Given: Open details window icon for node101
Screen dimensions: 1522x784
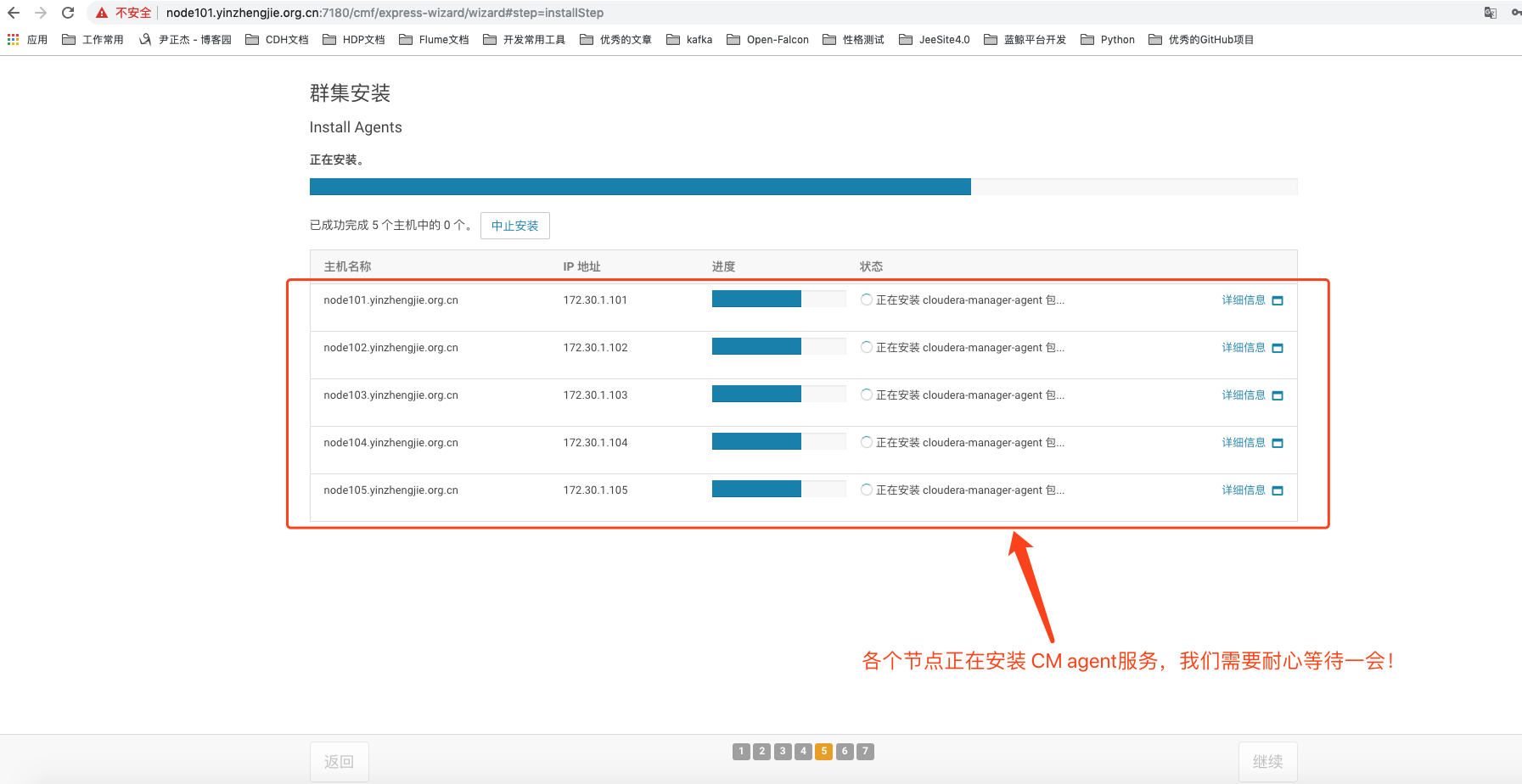Looking at the screenshot, I should [x=1278, y=300].
